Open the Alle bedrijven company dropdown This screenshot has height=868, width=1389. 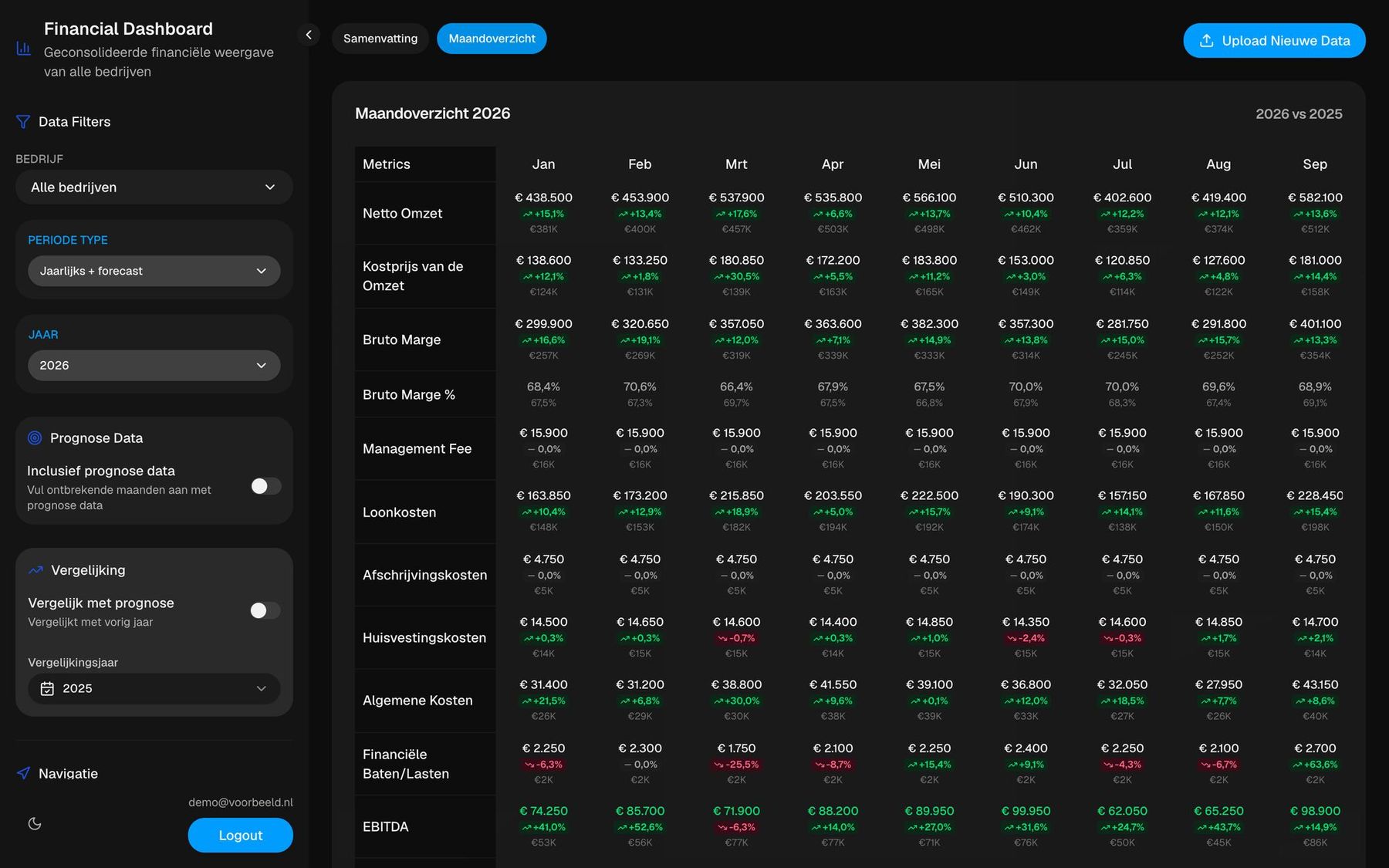pyautogui.click(x=154, y=187)
